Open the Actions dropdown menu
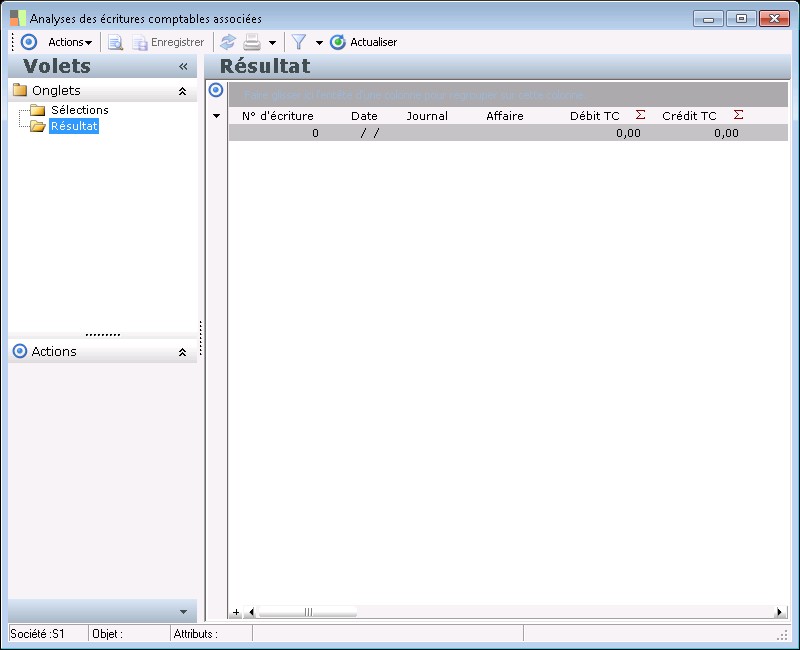Screen dimensions: 800x650 (x=70, y=42)
